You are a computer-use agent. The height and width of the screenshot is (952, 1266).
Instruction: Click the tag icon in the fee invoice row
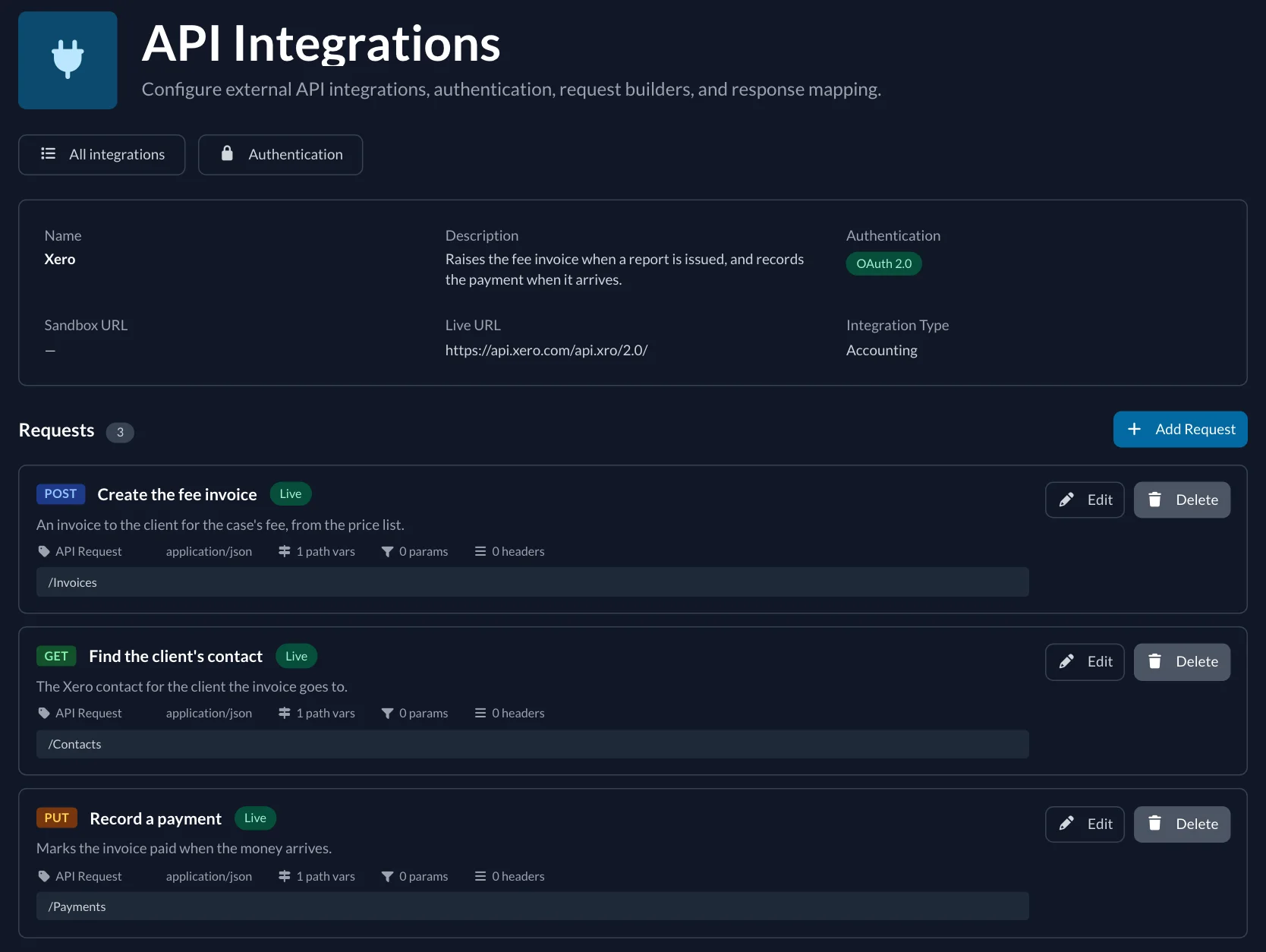pos(44,552)
